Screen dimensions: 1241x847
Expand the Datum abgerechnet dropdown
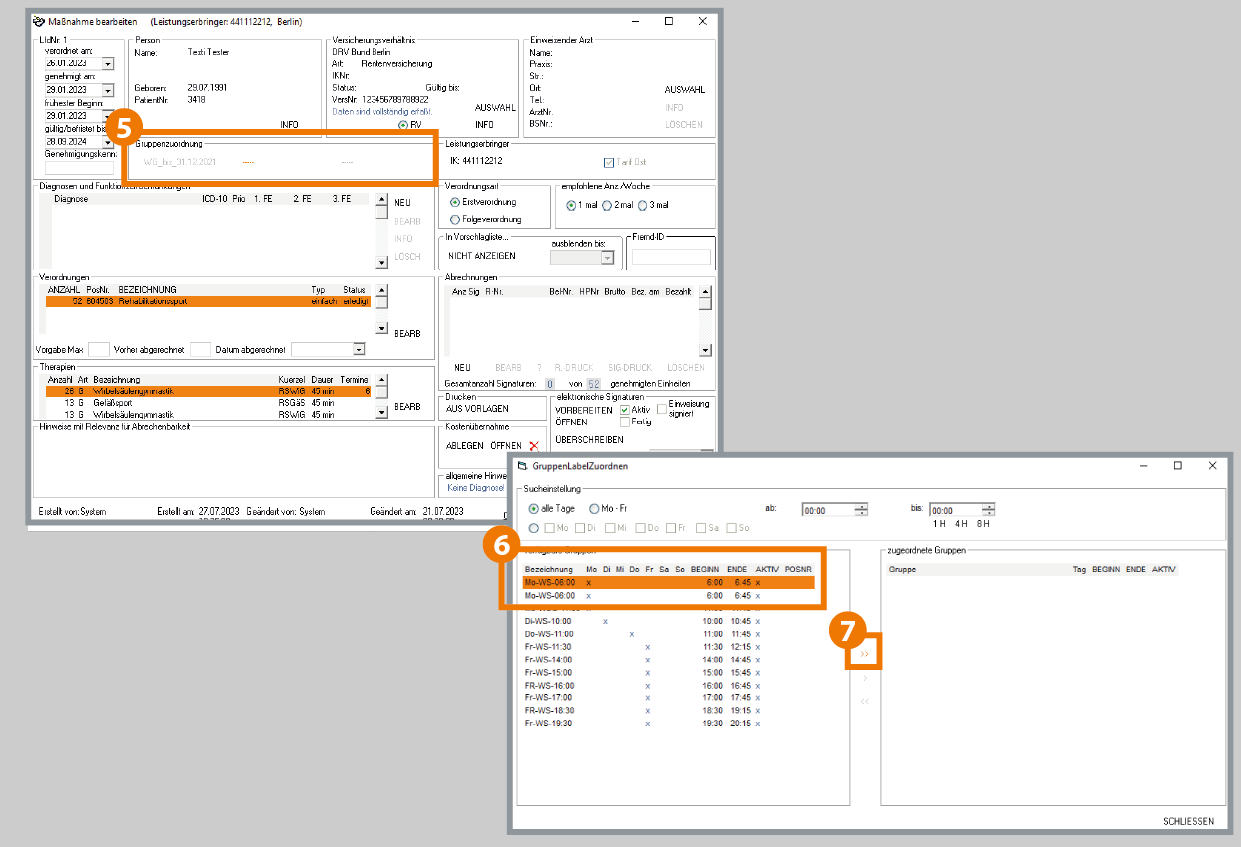click(x=359, y=350)
